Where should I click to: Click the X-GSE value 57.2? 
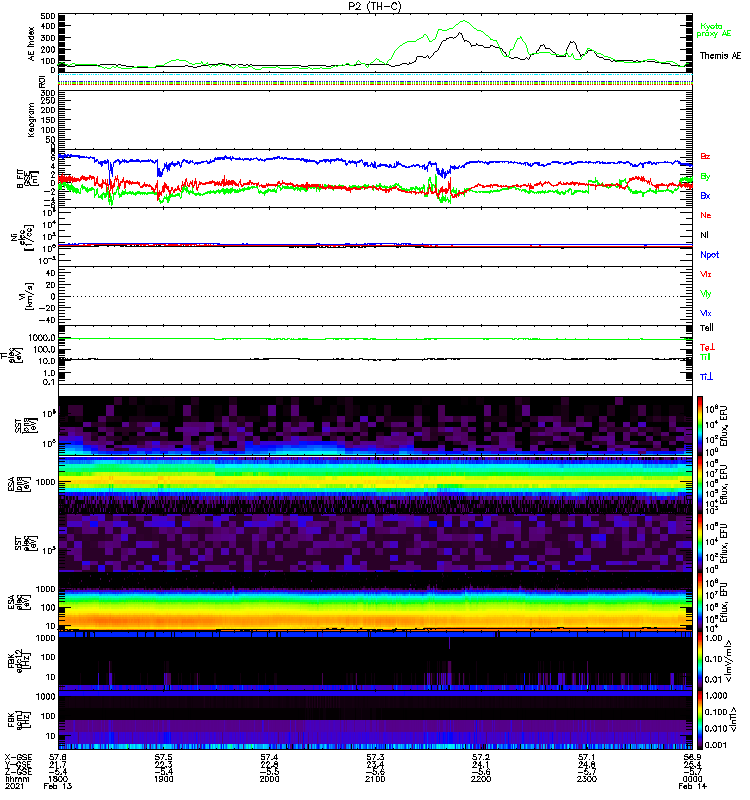(x=481, y=757)
